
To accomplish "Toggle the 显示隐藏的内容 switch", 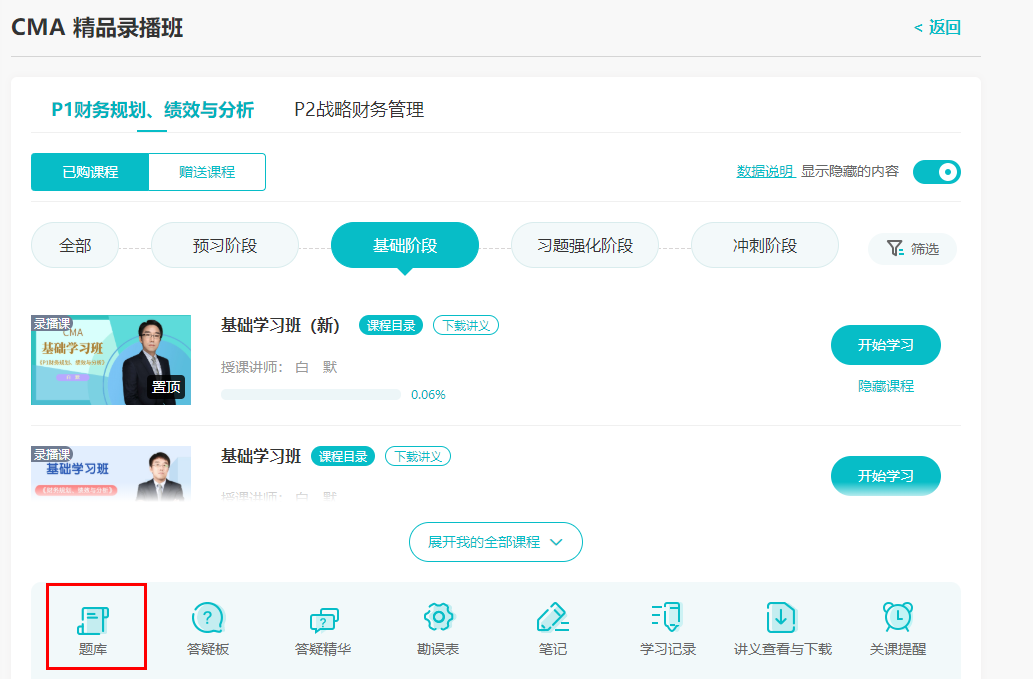I will pos(936,172).
